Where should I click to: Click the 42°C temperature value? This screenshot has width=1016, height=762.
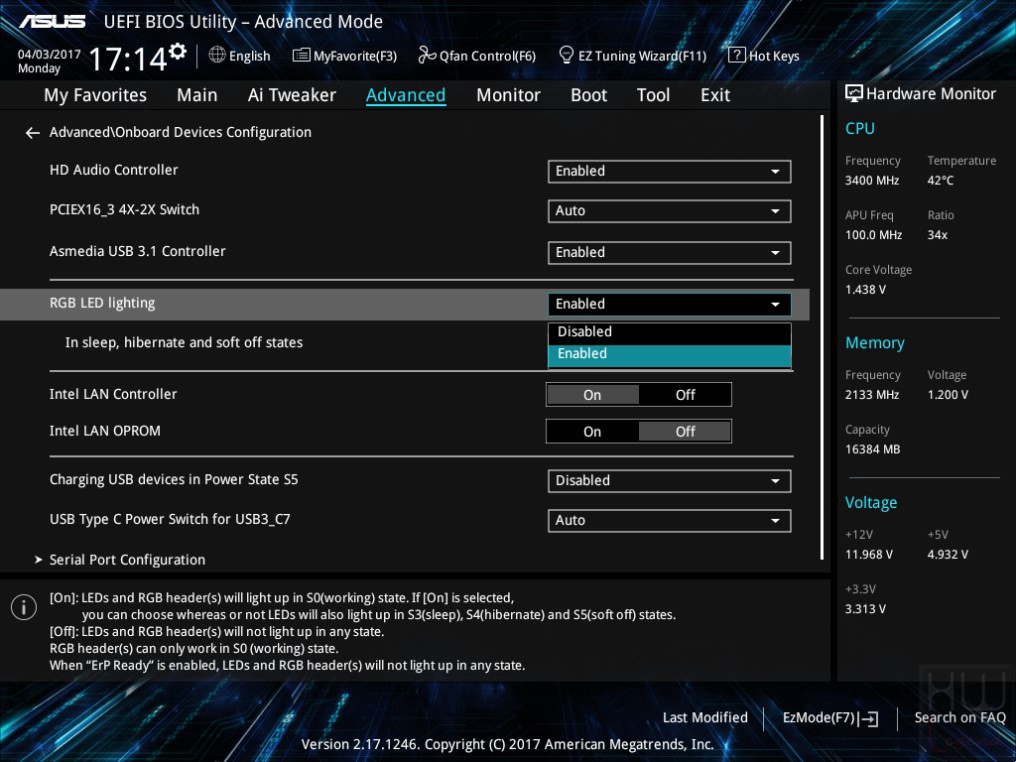click(x=940, y=181)
